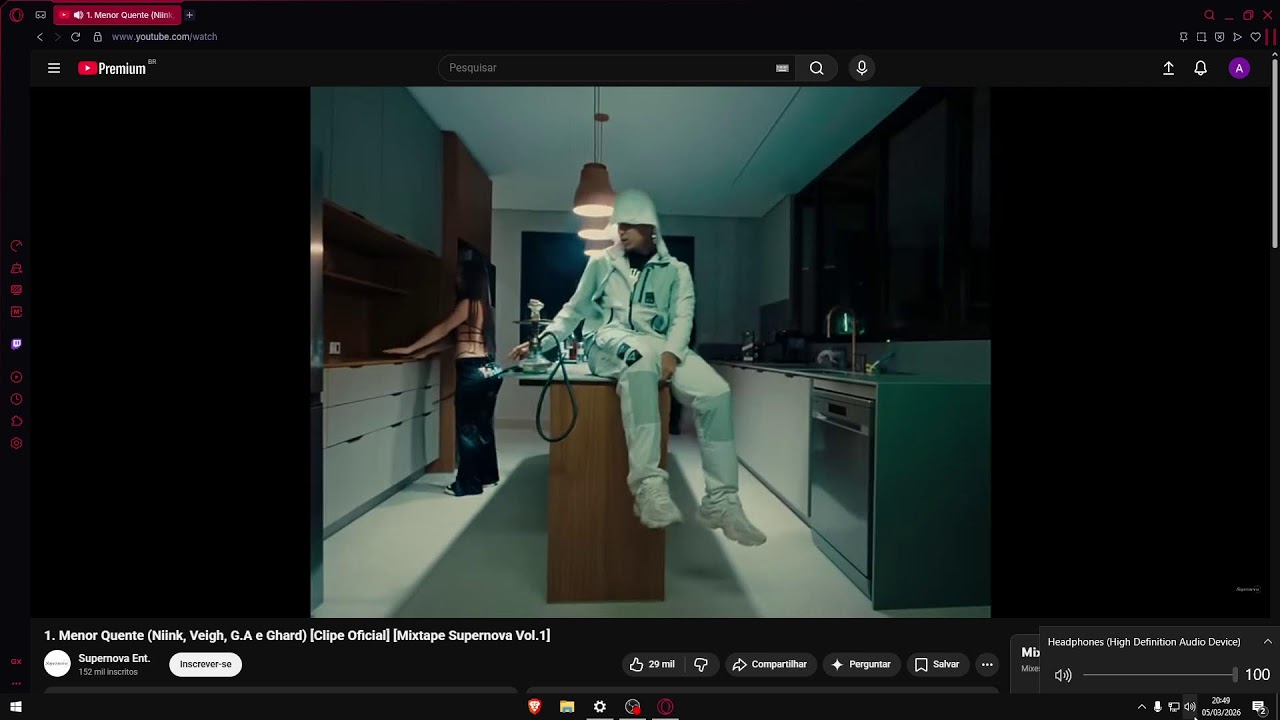Click the pin icon in address bar
The width and height of the screenshot is (1280, 720).
[x=1183, y=37]
